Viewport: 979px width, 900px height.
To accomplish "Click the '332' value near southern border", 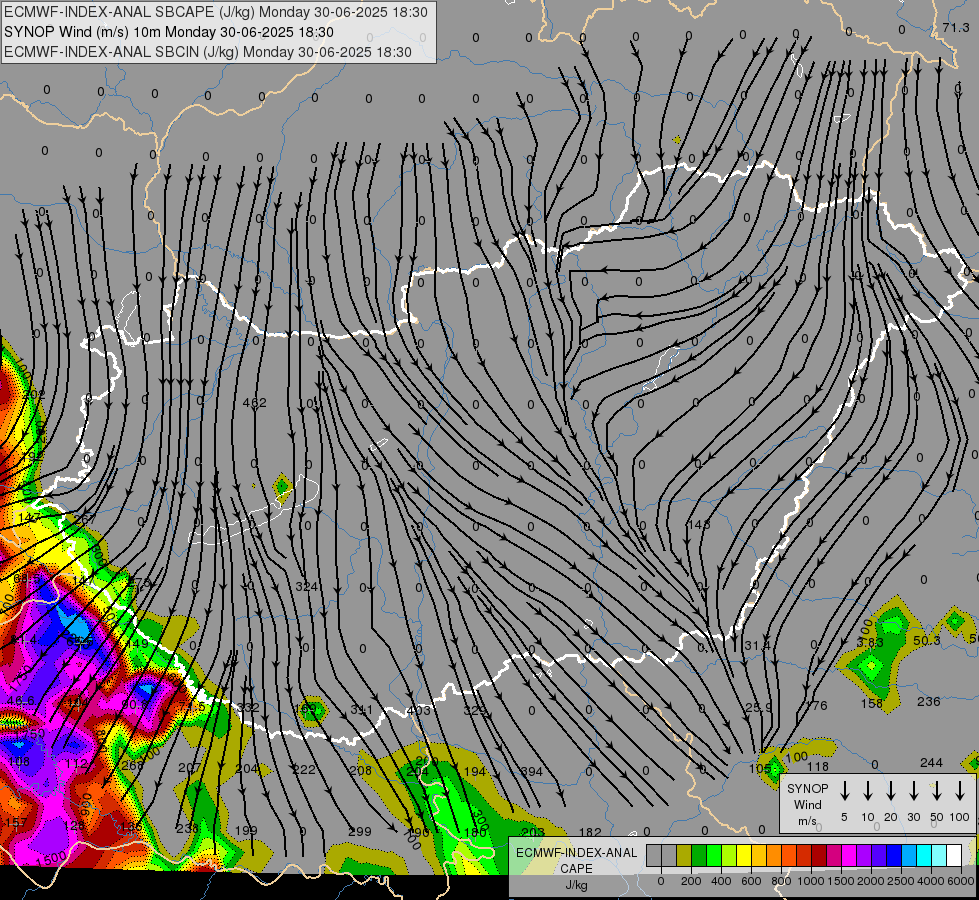I will pos(248,708).
